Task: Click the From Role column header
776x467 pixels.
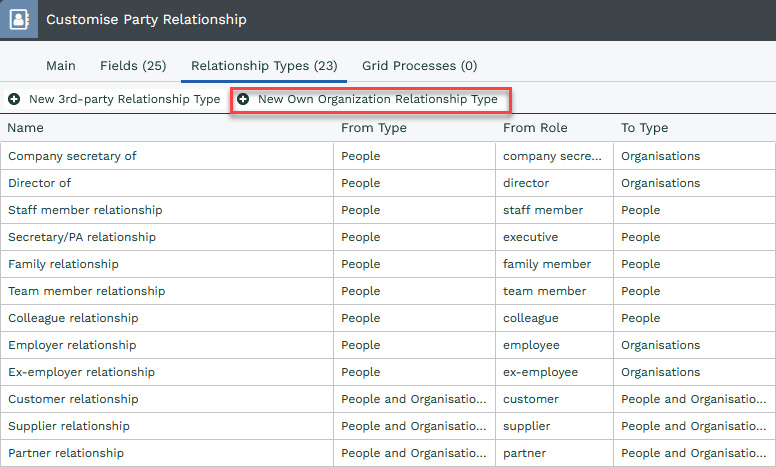Action: pos(534,128)
